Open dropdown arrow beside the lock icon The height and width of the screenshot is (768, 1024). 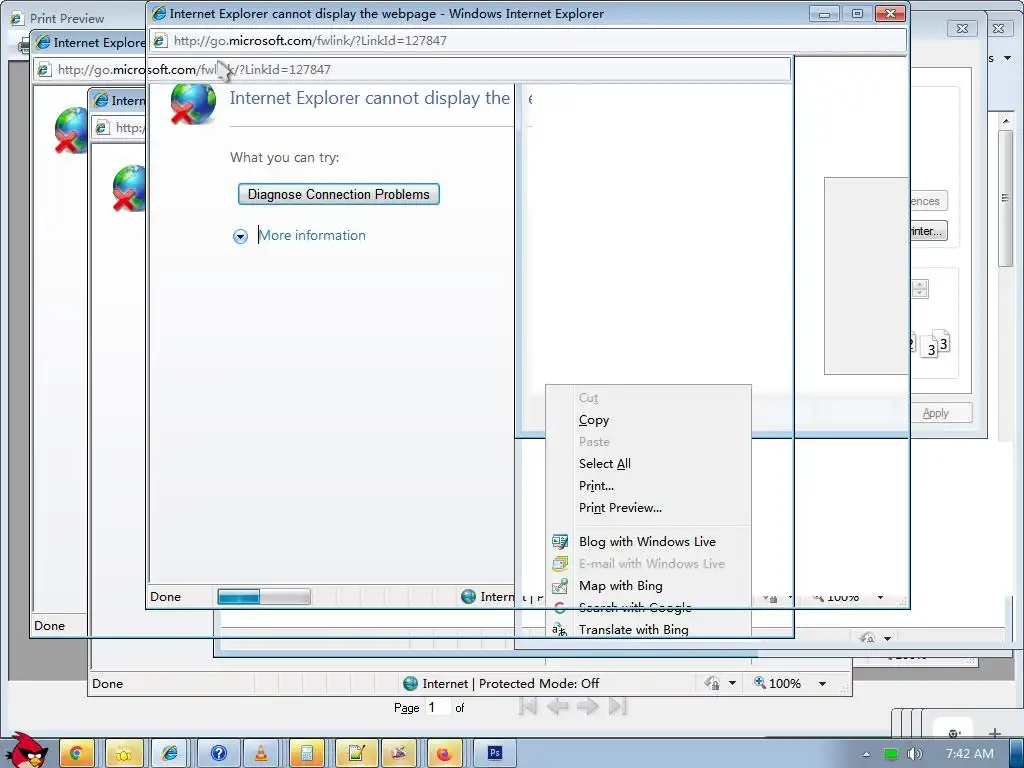click(x=732, y=684)
